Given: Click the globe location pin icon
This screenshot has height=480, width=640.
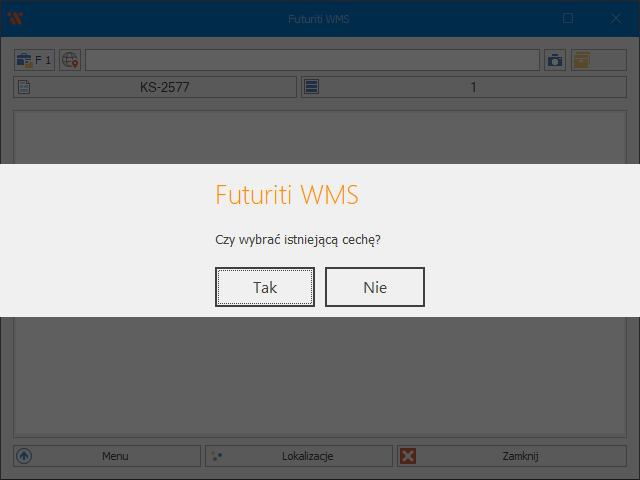Looking at the screenshot, I should (70, 60).
